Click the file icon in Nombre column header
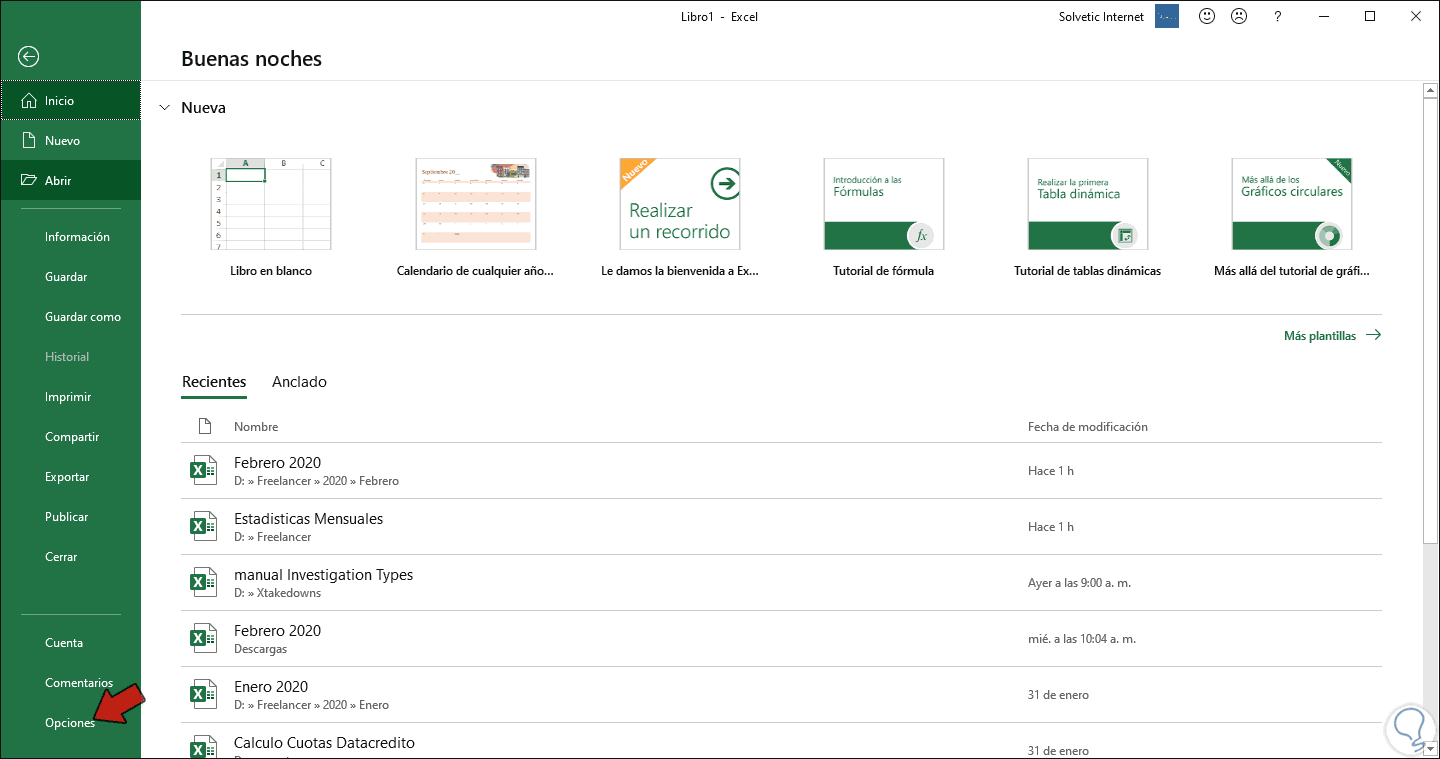 (x=205, y=427)
